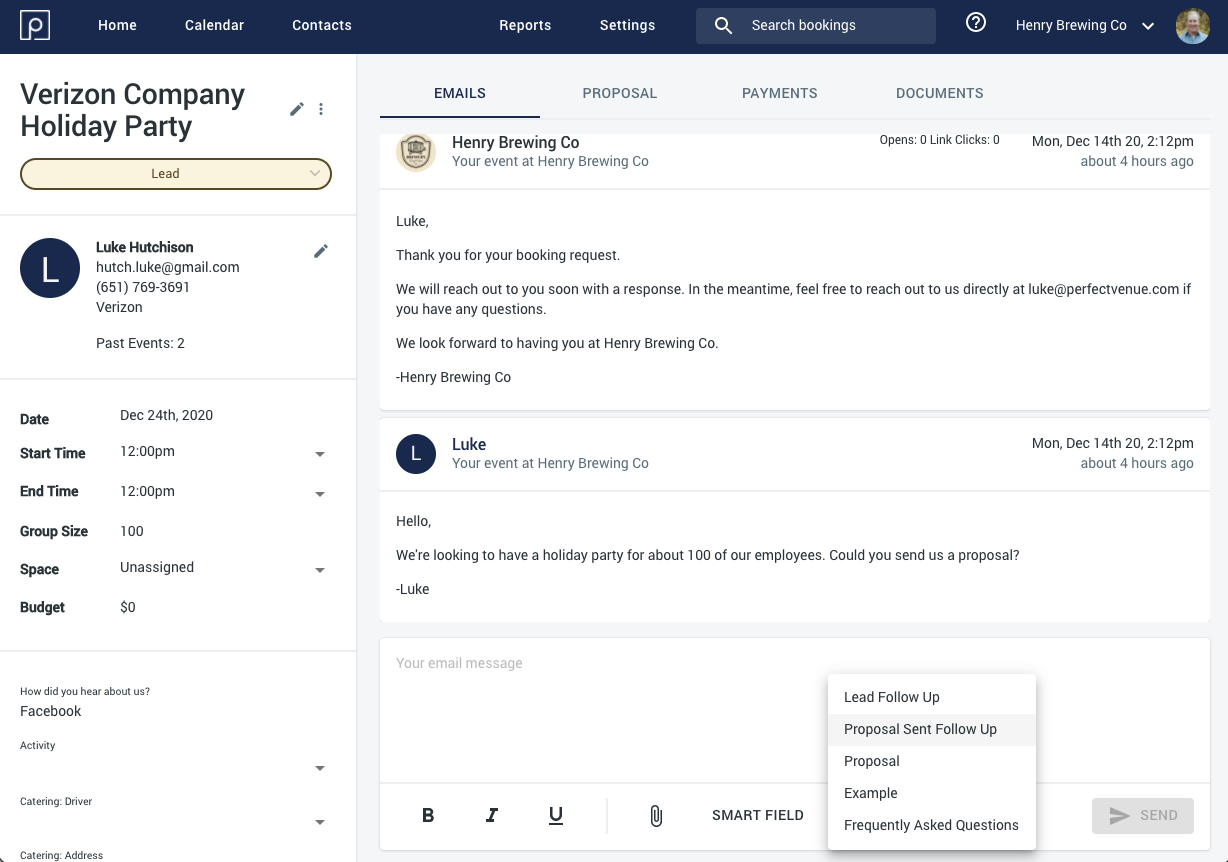Attach a file with paperclip icon
The image size is (1228, 862).
coord(656,816)
